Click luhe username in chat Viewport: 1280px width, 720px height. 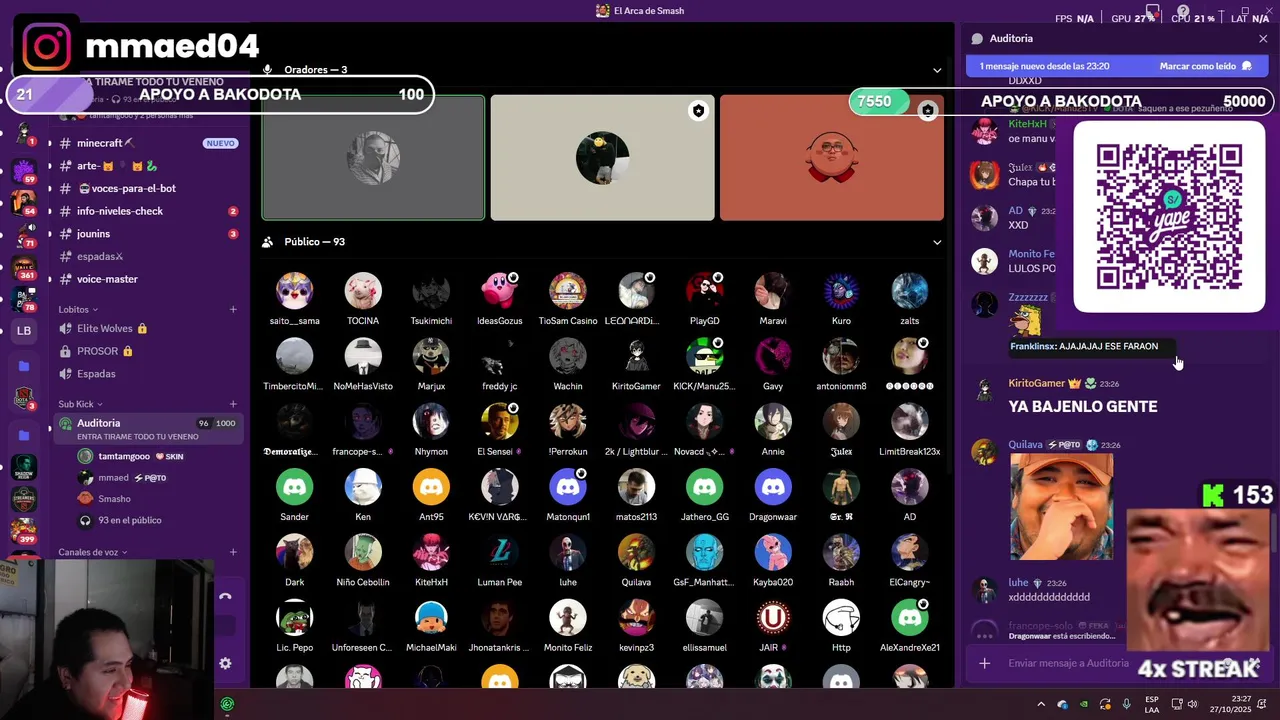pos(1018,582)
